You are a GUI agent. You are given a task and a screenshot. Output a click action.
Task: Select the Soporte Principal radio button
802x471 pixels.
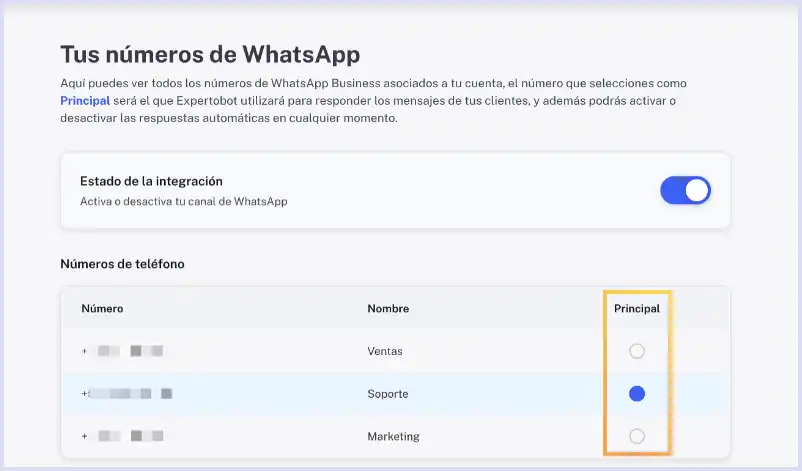coord(637,394)
